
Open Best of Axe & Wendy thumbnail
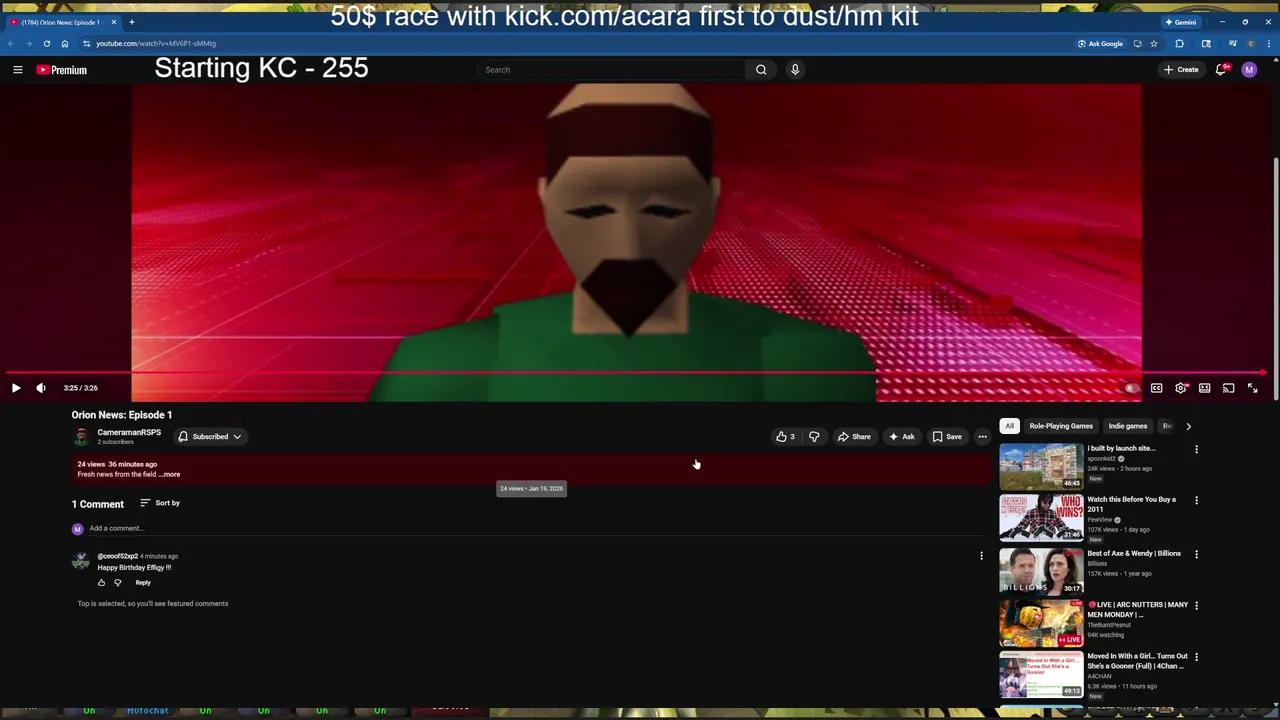pos(1041,571)
